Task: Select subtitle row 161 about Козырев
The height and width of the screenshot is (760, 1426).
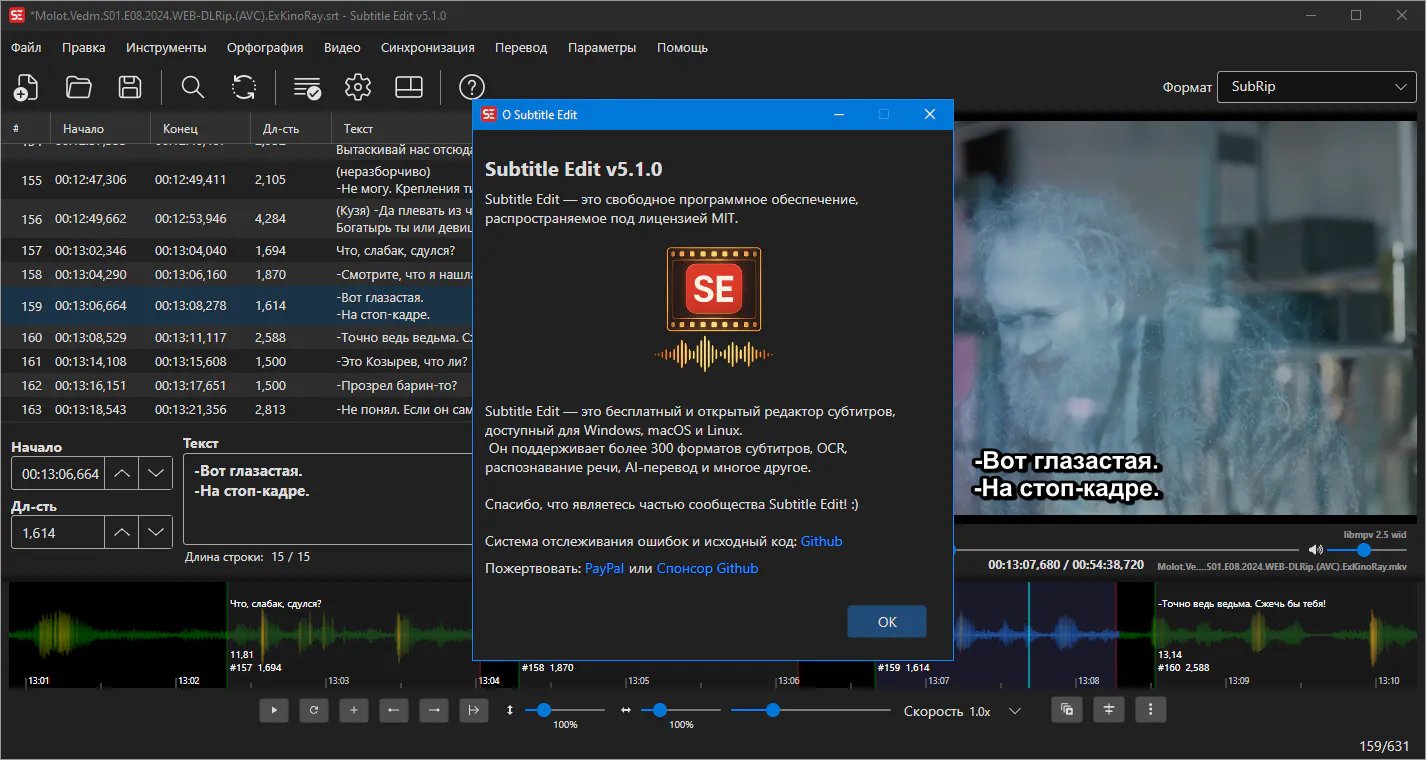Action: pyautogui.click(x=236, y=361)
